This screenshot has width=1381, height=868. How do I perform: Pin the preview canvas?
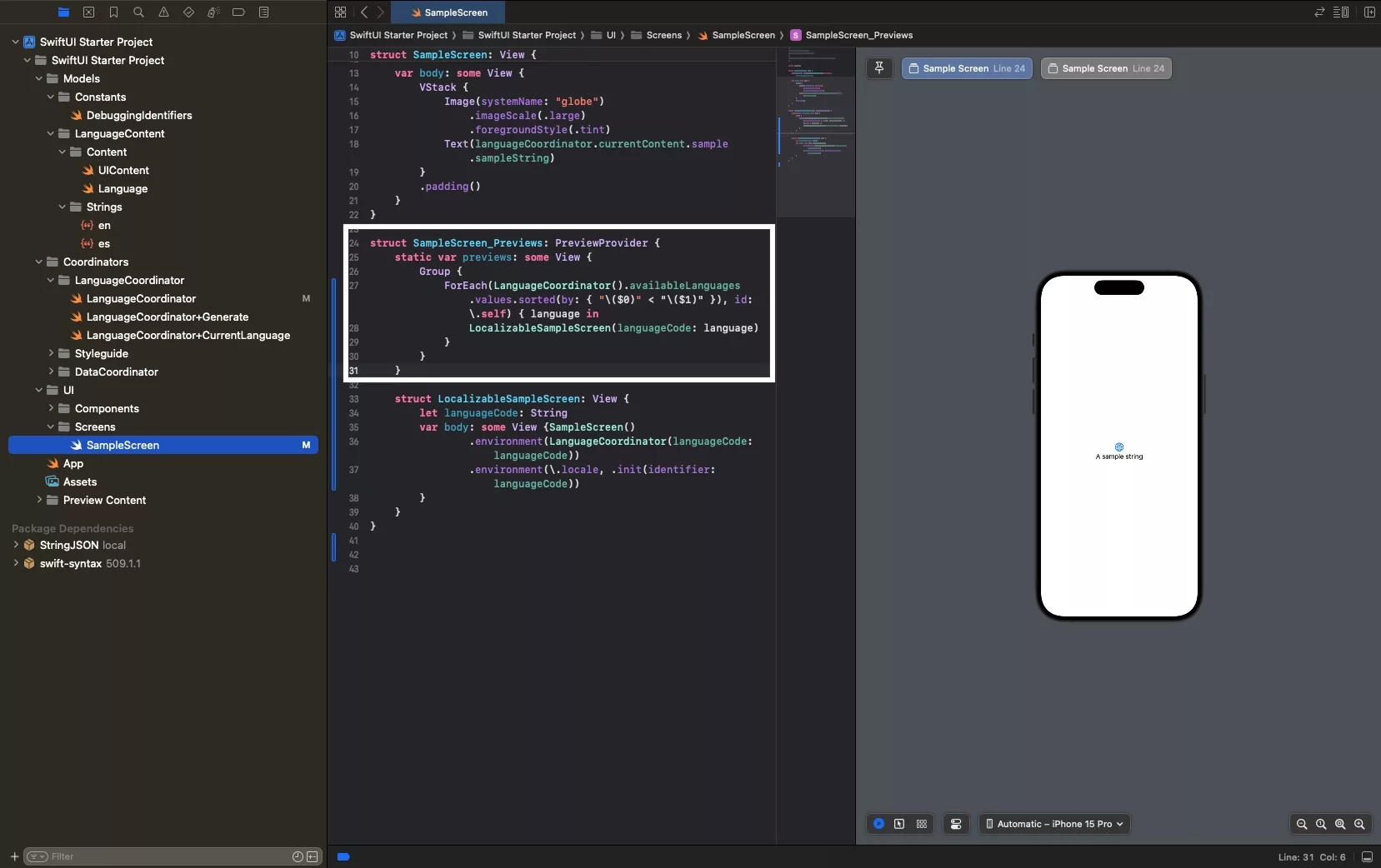tap(879, 68)
